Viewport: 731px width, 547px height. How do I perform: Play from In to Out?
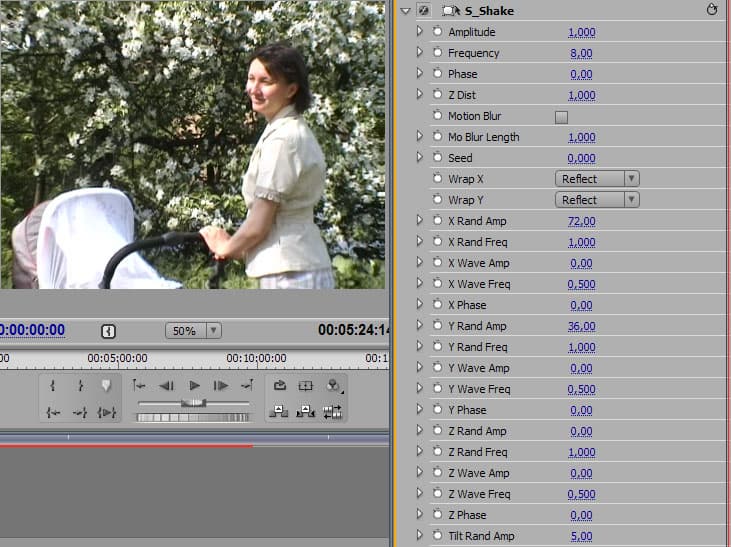pyautogui.click(x=106, y=412)
